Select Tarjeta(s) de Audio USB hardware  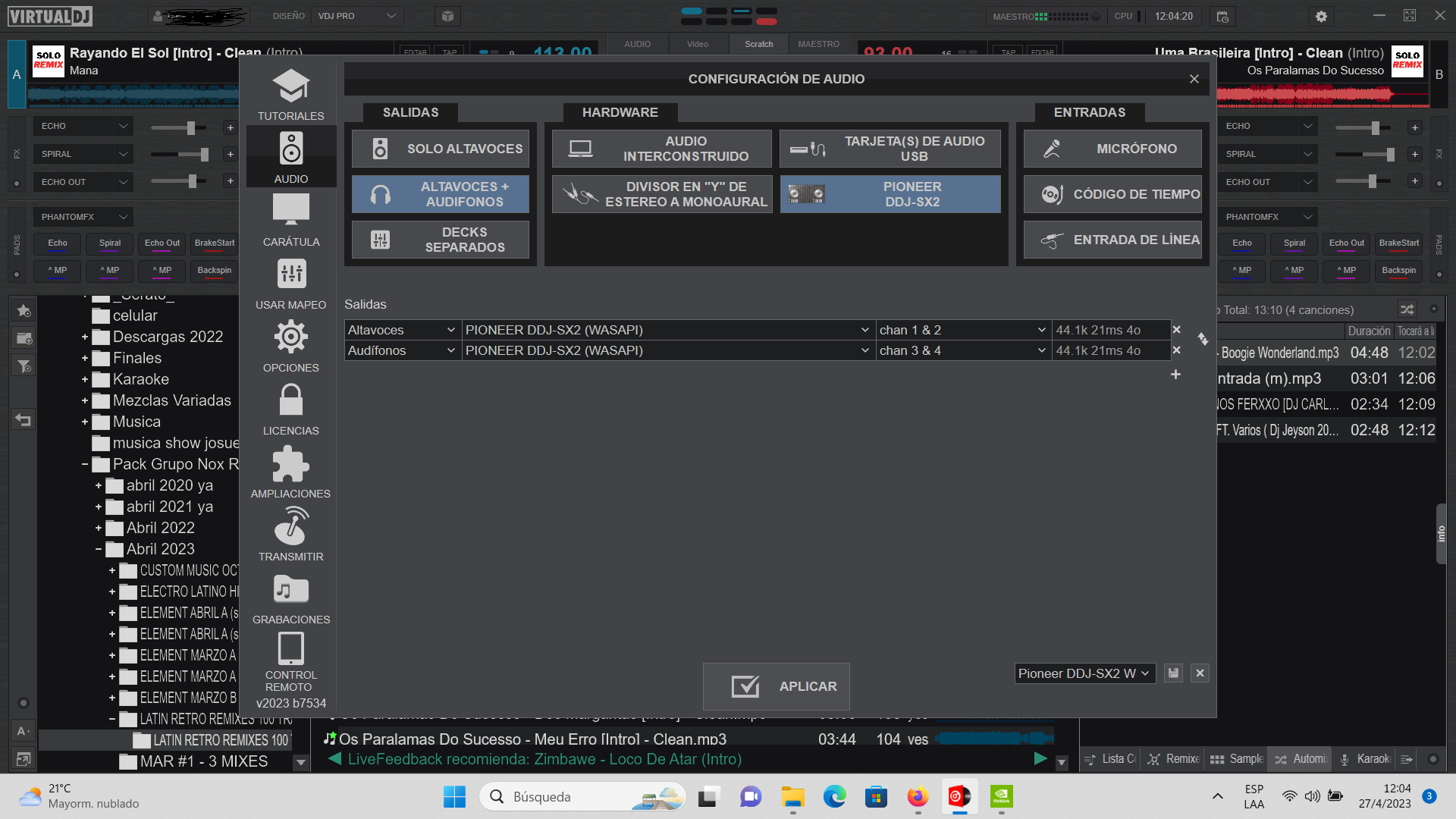[890, 149]
